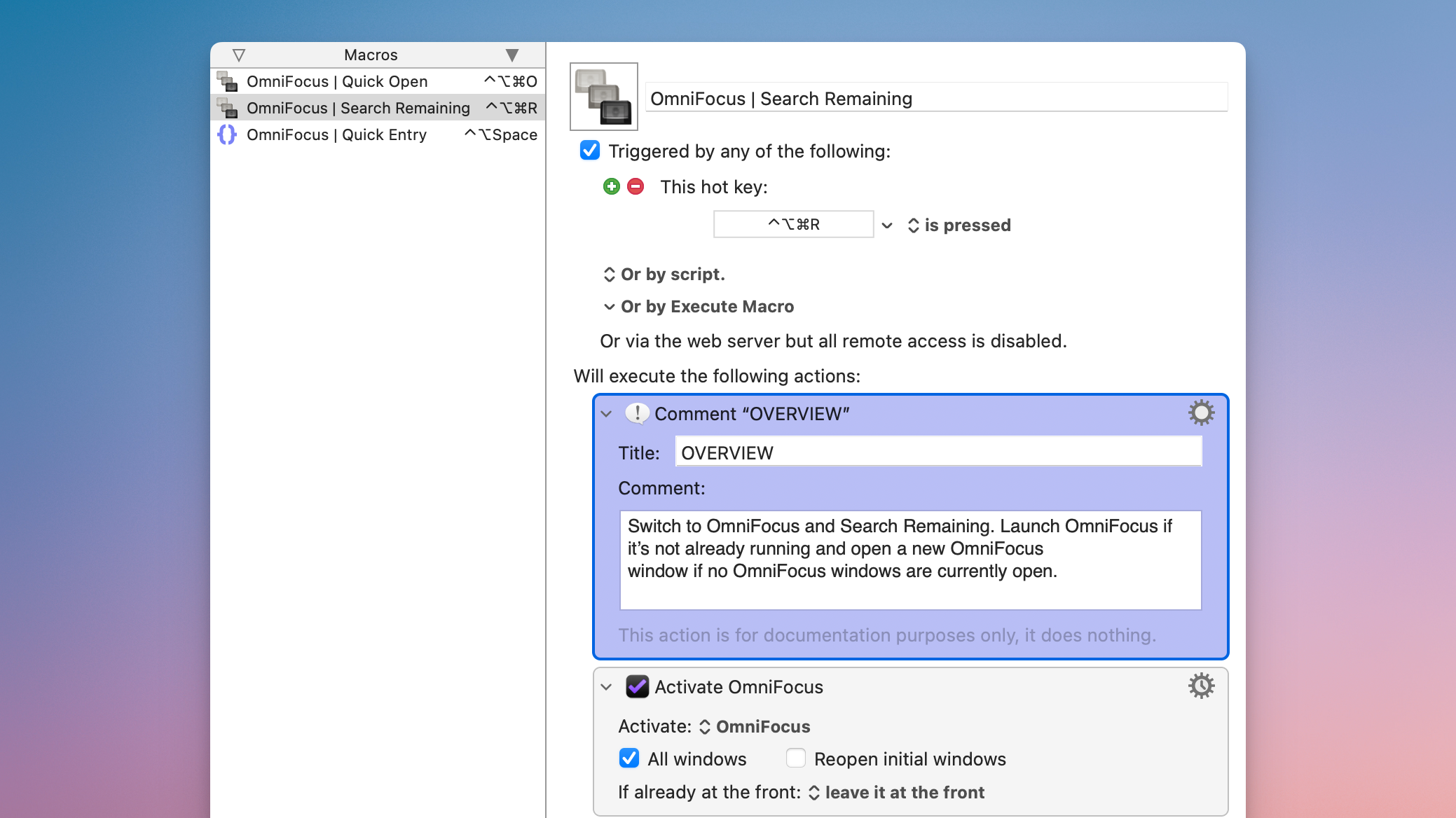Click the Quick Open macro icon
1456x818 pixels.
227,81
